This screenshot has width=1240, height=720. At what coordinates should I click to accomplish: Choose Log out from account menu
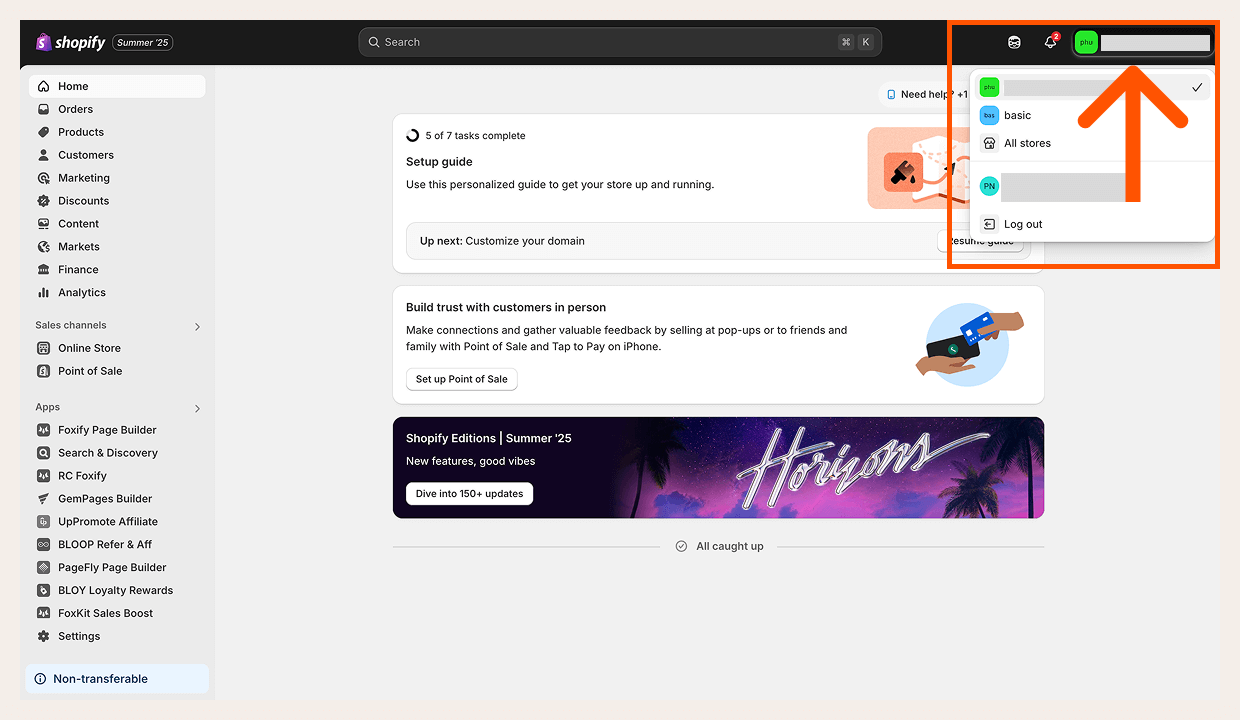pos(1092,224)
